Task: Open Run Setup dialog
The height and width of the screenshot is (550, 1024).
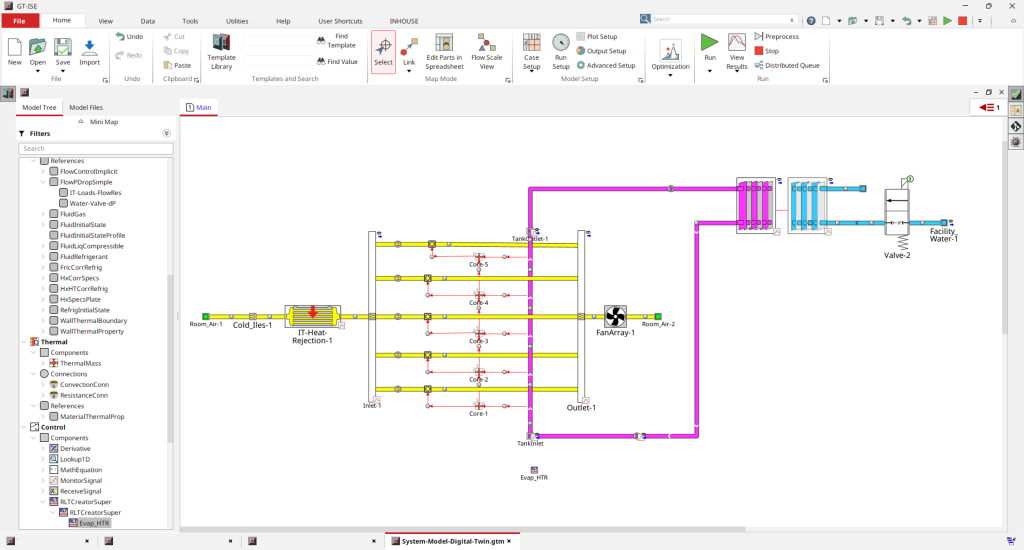Action: (x=561, y=49)
